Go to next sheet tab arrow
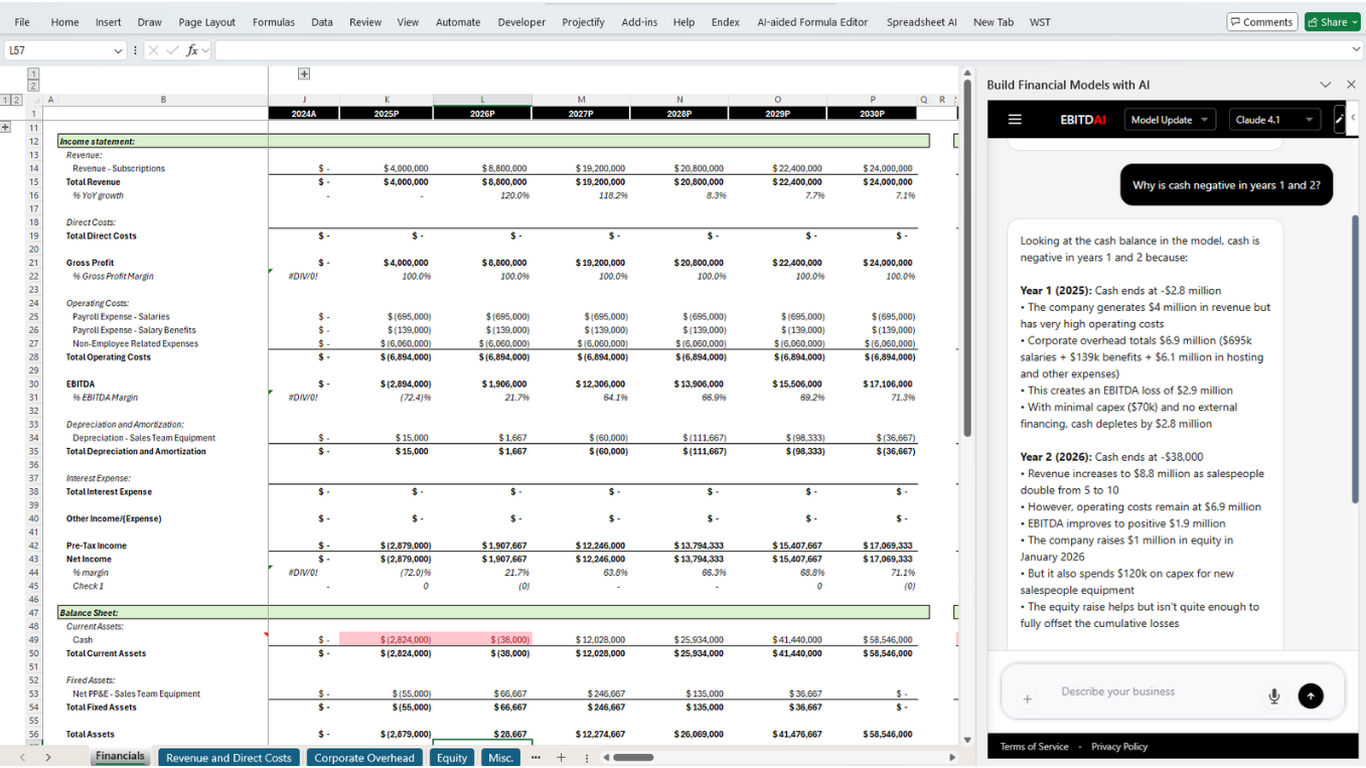The image size is (1366, 768). pos(49,758)
